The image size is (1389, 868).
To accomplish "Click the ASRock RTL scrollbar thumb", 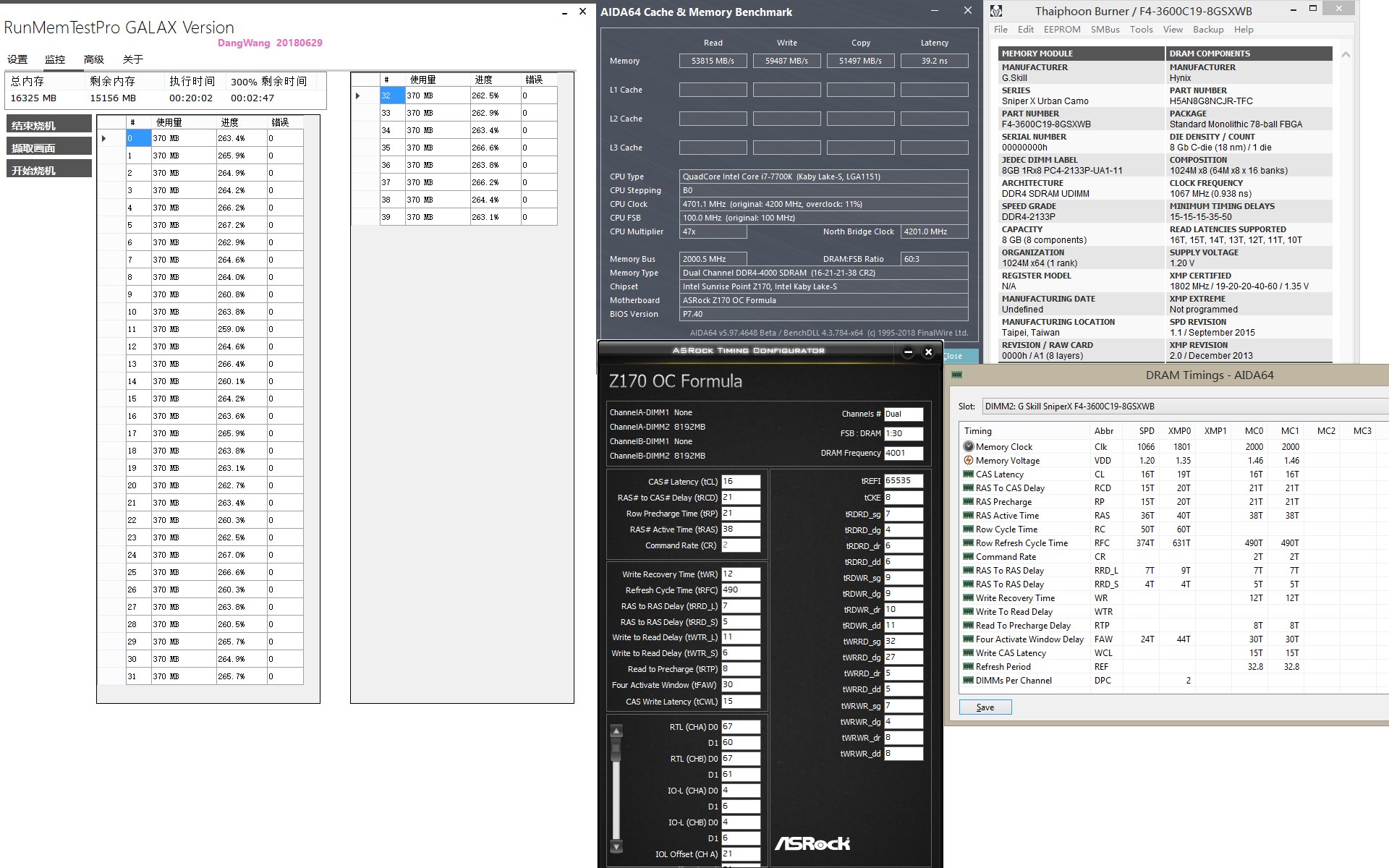I will coord(616,749).
